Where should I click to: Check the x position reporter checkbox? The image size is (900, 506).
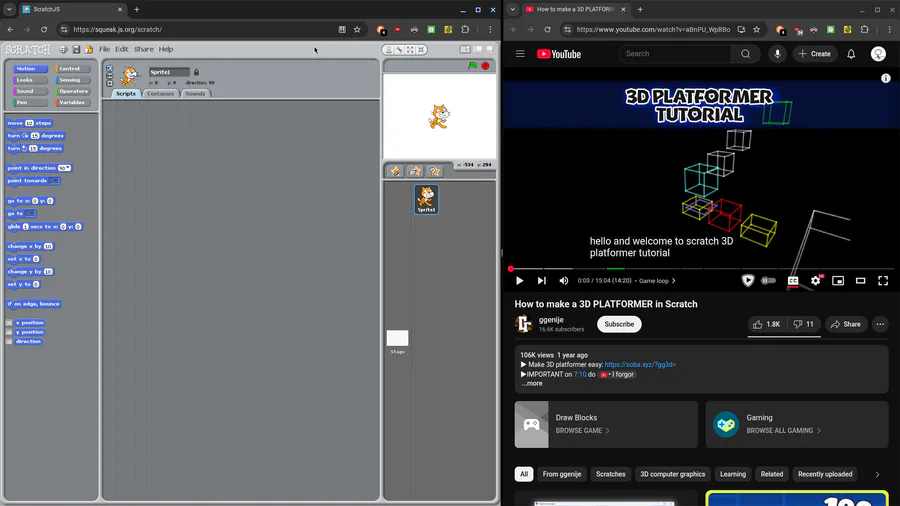point(9,322)
